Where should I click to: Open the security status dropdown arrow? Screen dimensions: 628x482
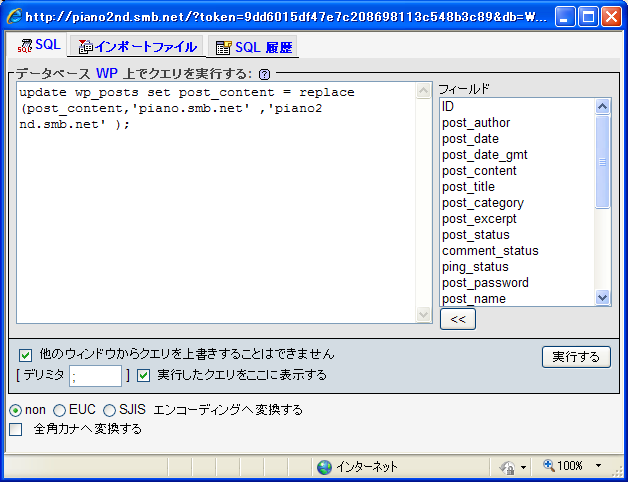tap(523, 467)
